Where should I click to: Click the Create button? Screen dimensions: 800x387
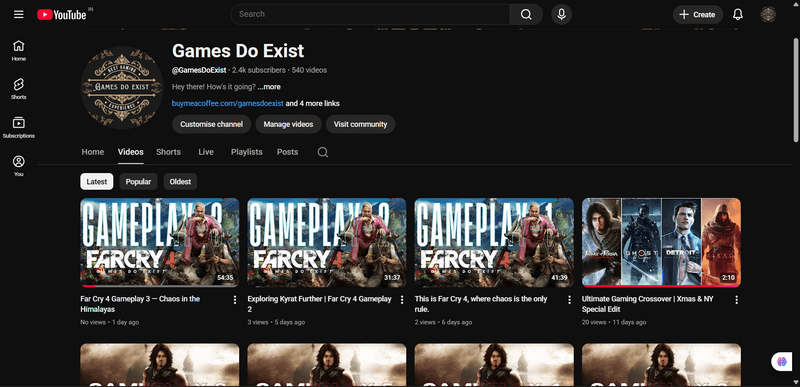point(697,15)
